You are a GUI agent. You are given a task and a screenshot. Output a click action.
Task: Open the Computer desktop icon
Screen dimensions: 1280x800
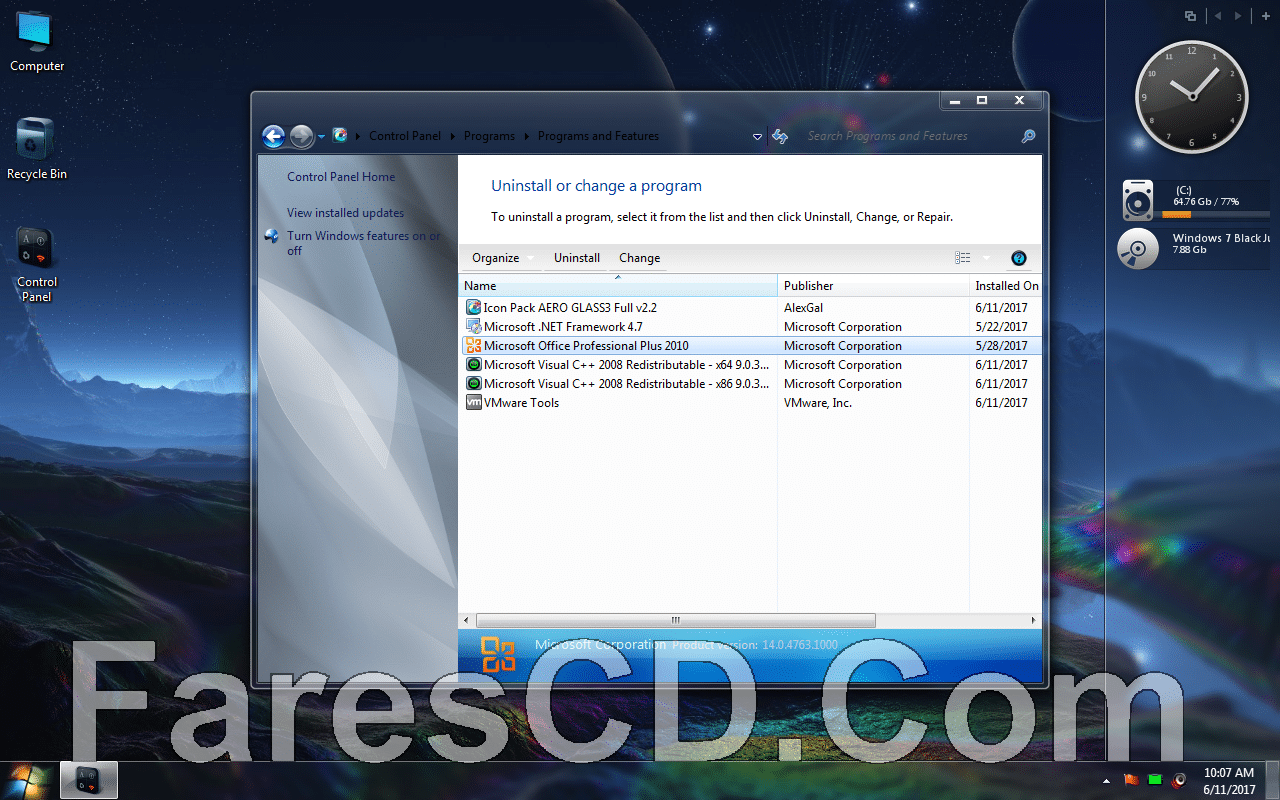37,40
